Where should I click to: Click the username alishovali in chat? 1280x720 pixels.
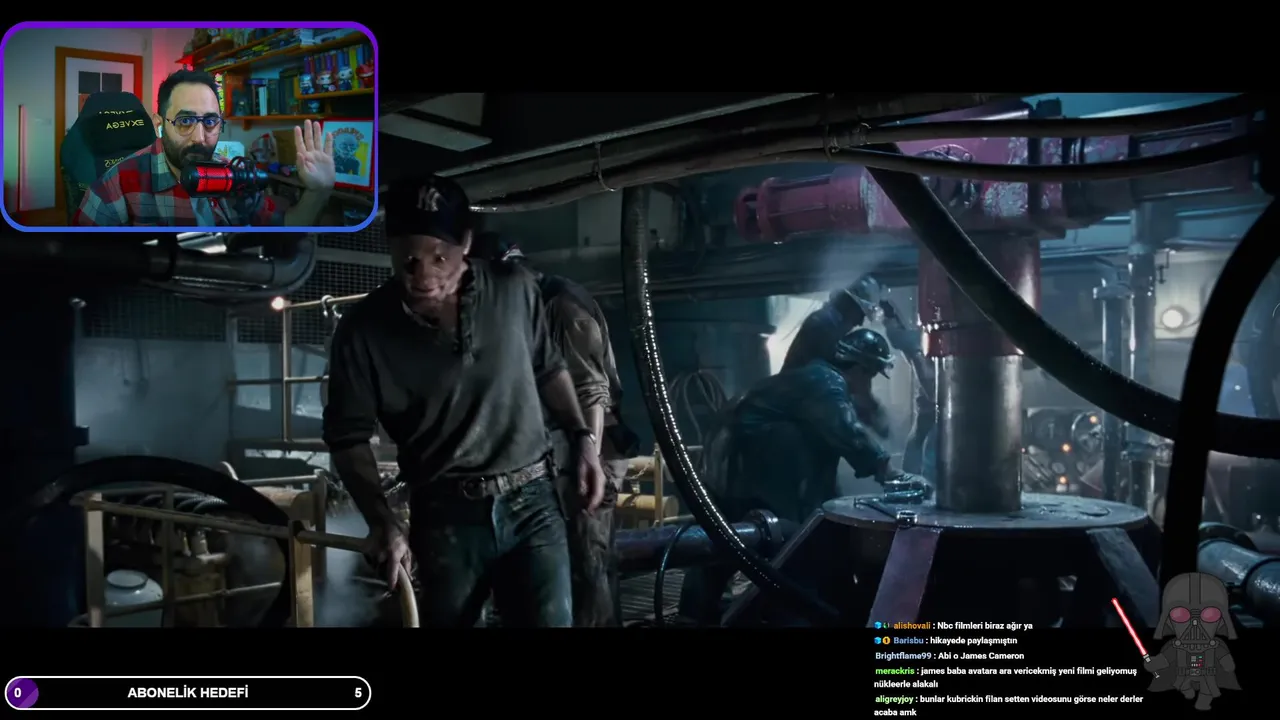tap(911, 625)
